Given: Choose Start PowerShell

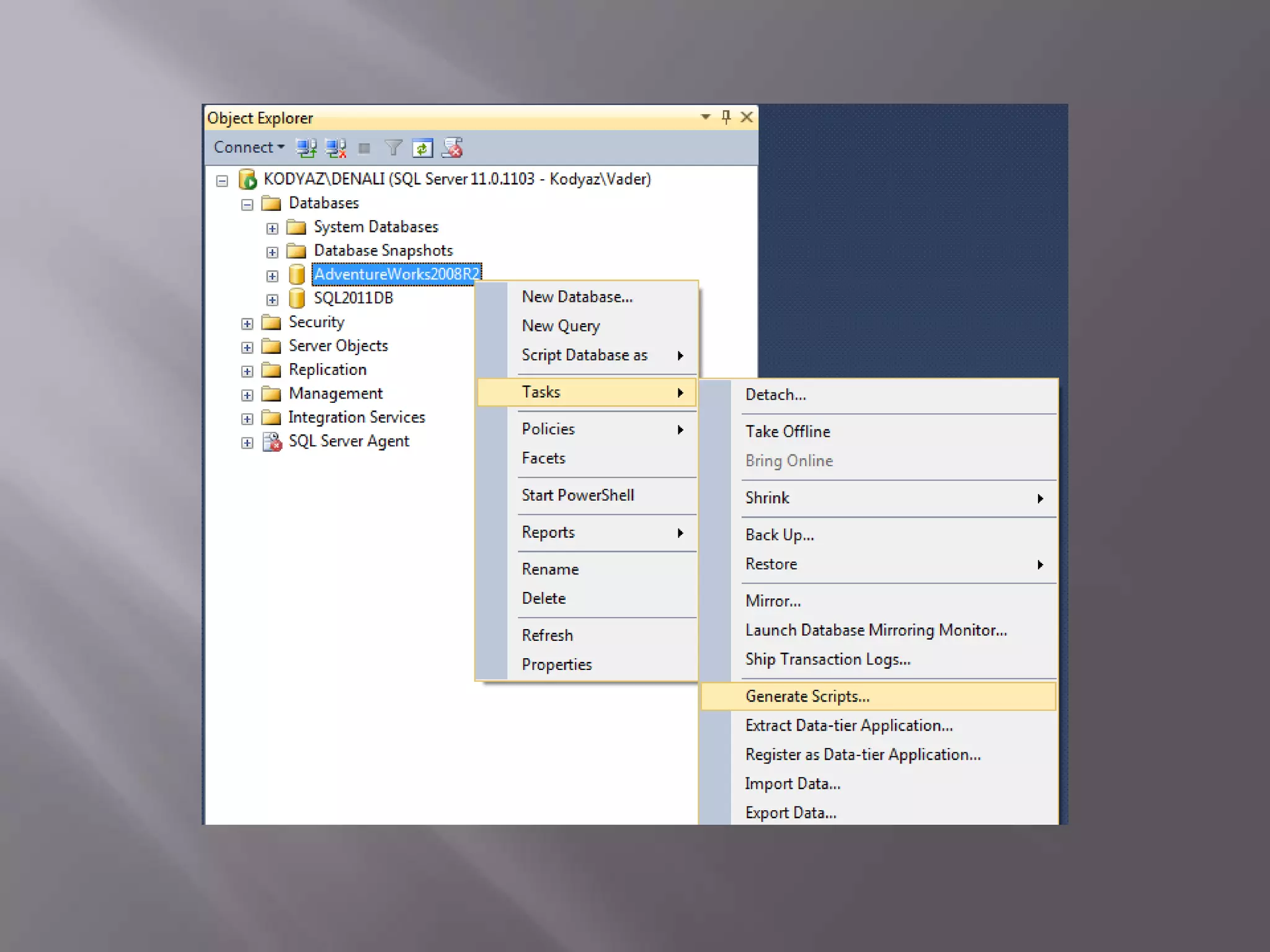Looking at the screenshot, I should [586, 495].
